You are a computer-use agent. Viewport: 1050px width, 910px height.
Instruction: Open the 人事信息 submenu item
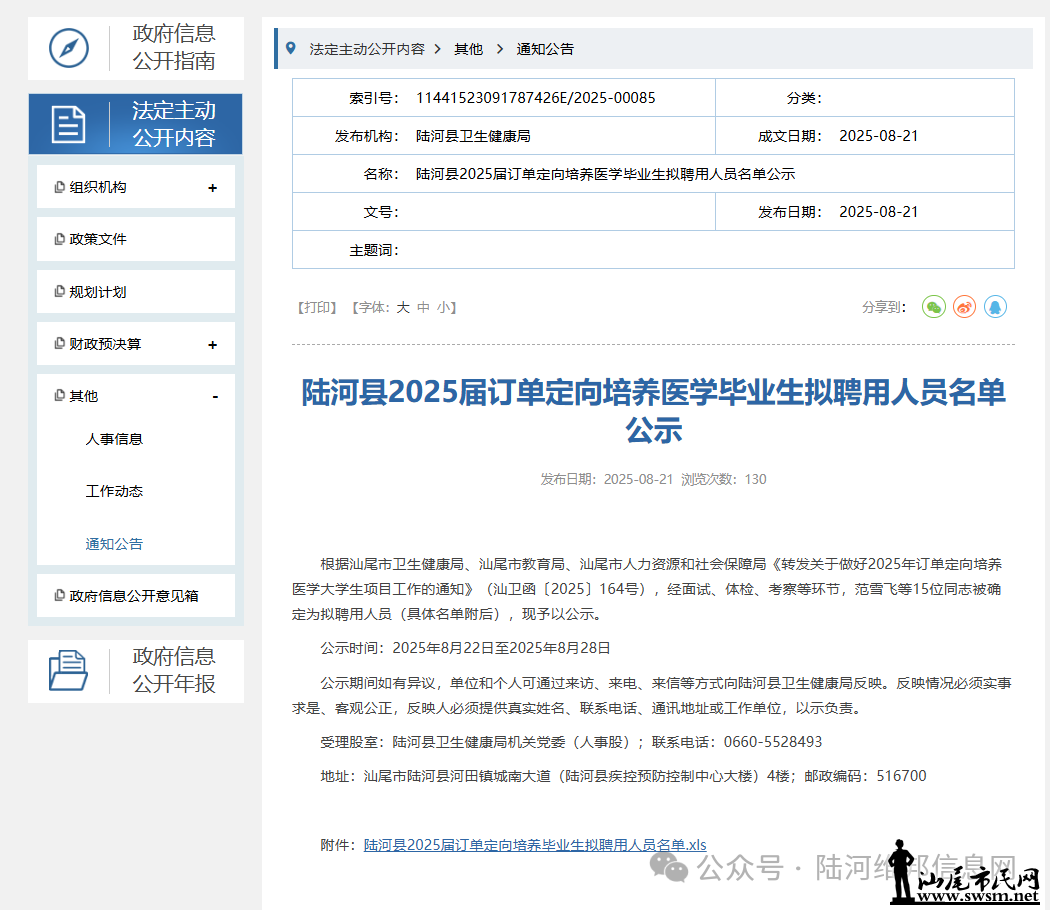click(x=114, y=439)
